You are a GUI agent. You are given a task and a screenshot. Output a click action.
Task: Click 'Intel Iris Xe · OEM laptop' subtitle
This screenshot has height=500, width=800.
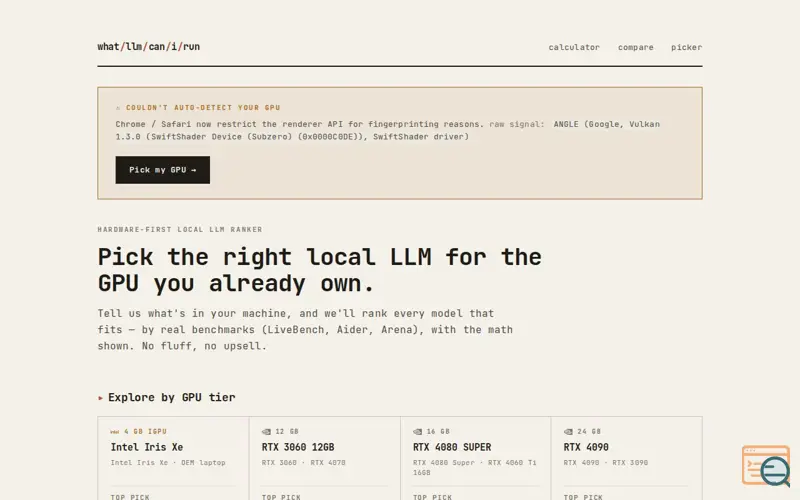click(168, 463)
